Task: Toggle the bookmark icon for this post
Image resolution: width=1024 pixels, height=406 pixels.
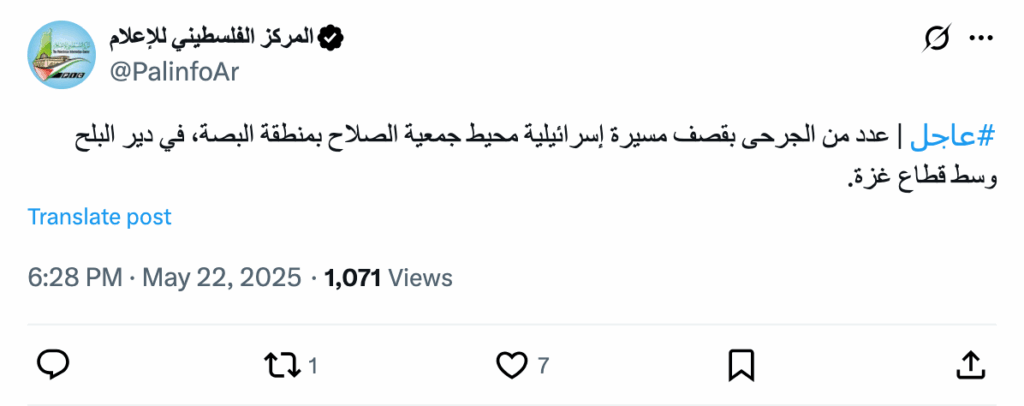Action: (x=741, y=365)
